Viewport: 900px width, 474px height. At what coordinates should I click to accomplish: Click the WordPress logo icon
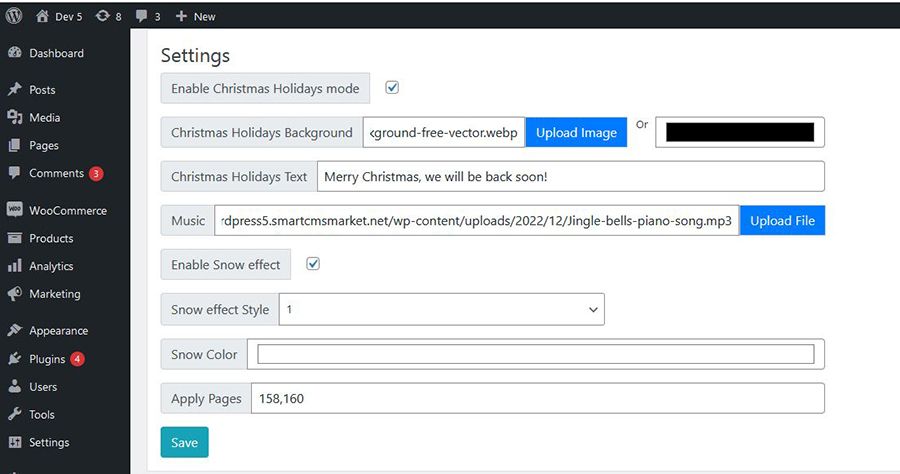pos(14,16)
